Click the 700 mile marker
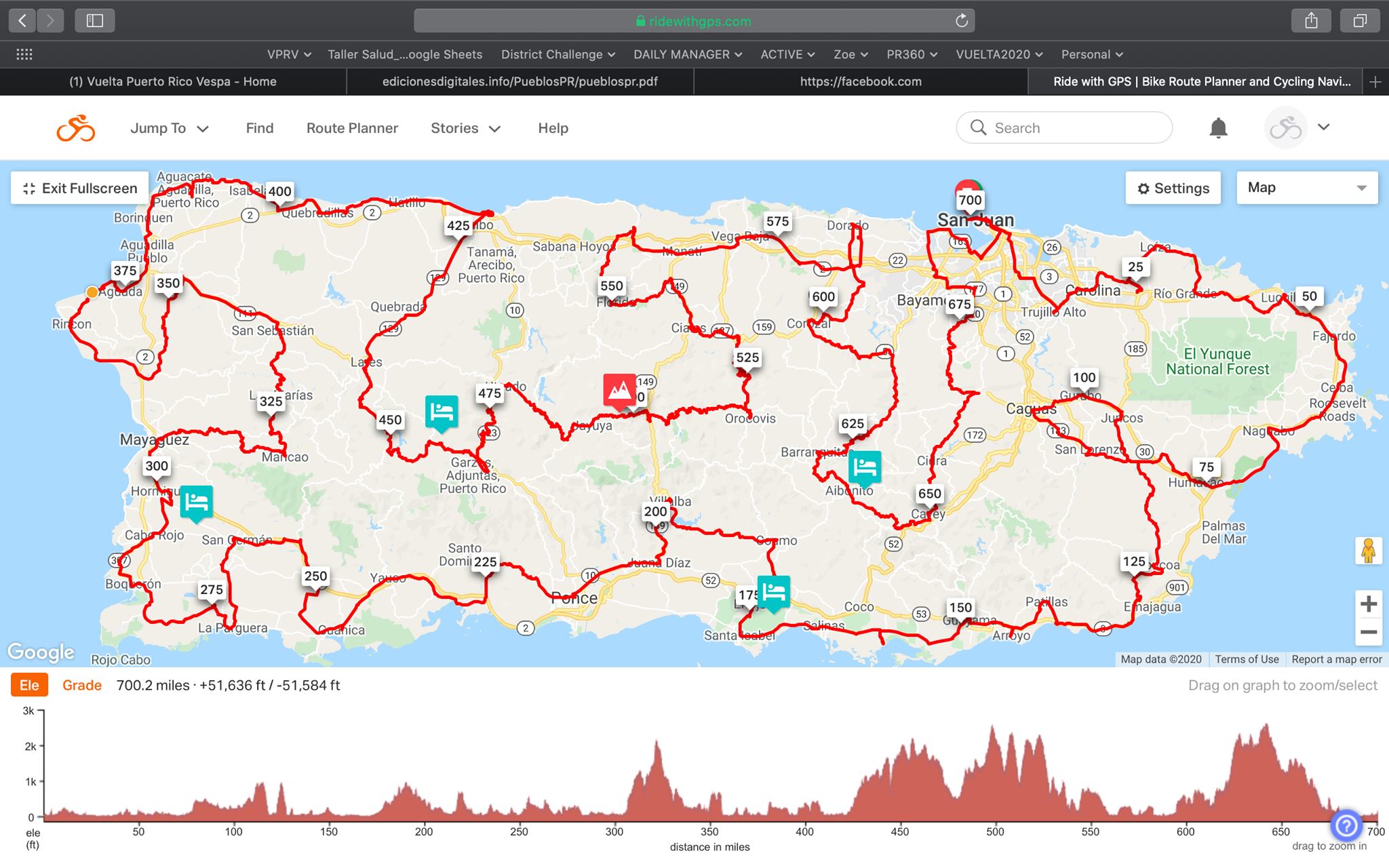Screen dimensions: 1389x868 [x=970, y=201]
